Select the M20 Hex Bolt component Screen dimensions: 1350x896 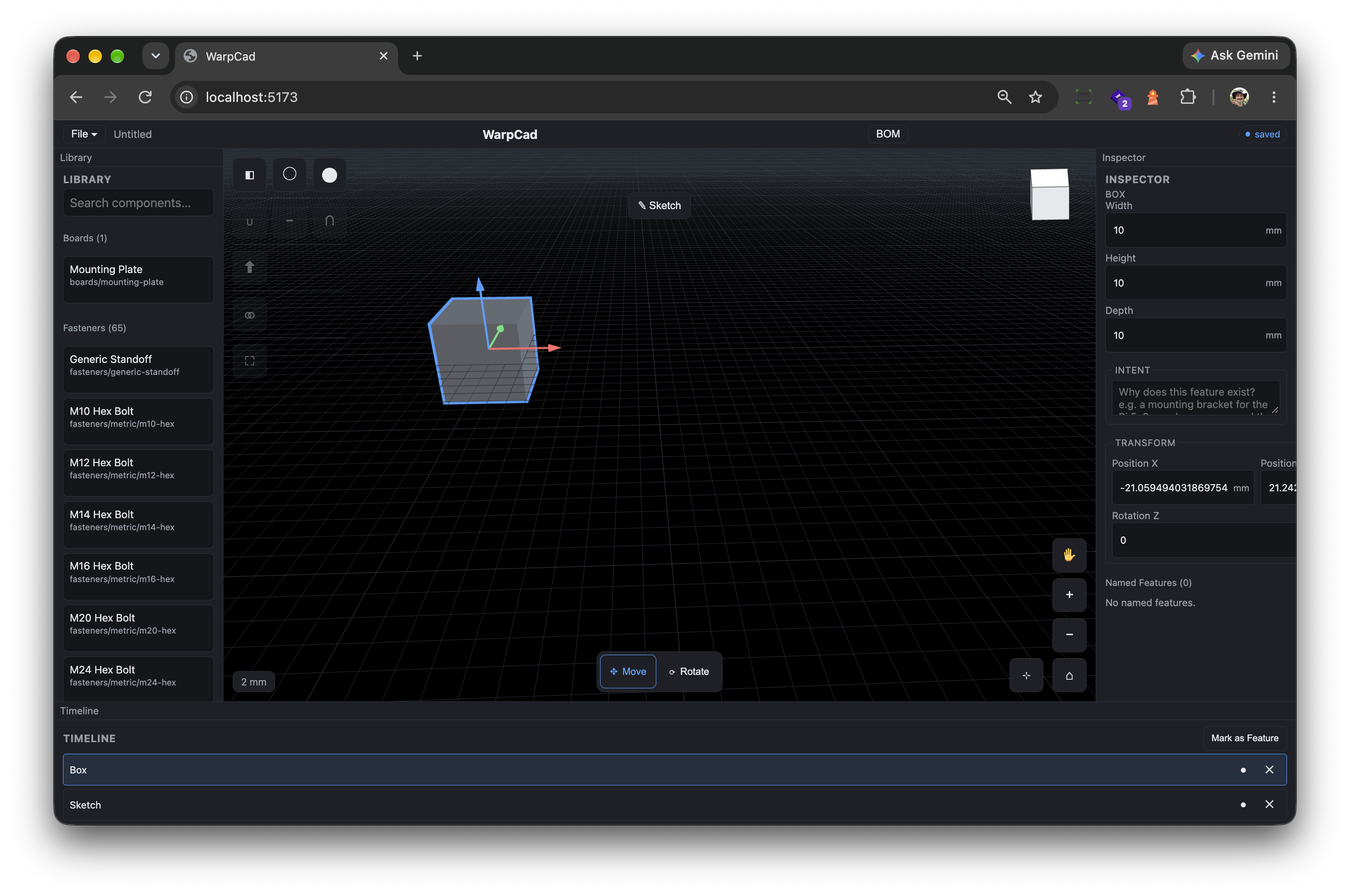coord(138,628)
